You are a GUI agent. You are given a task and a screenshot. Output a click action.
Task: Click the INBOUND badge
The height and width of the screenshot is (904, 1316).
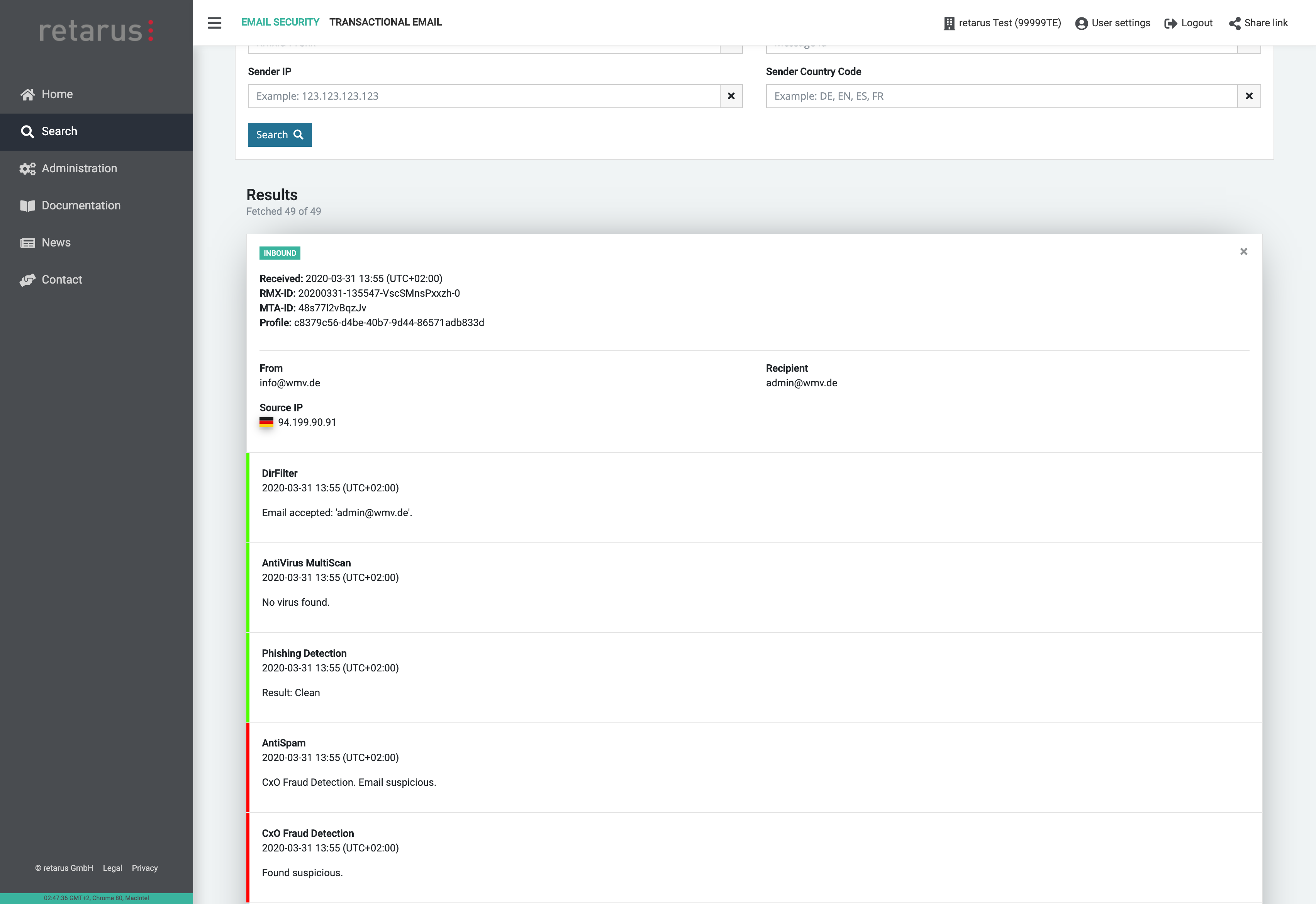(x=280, y=253)
